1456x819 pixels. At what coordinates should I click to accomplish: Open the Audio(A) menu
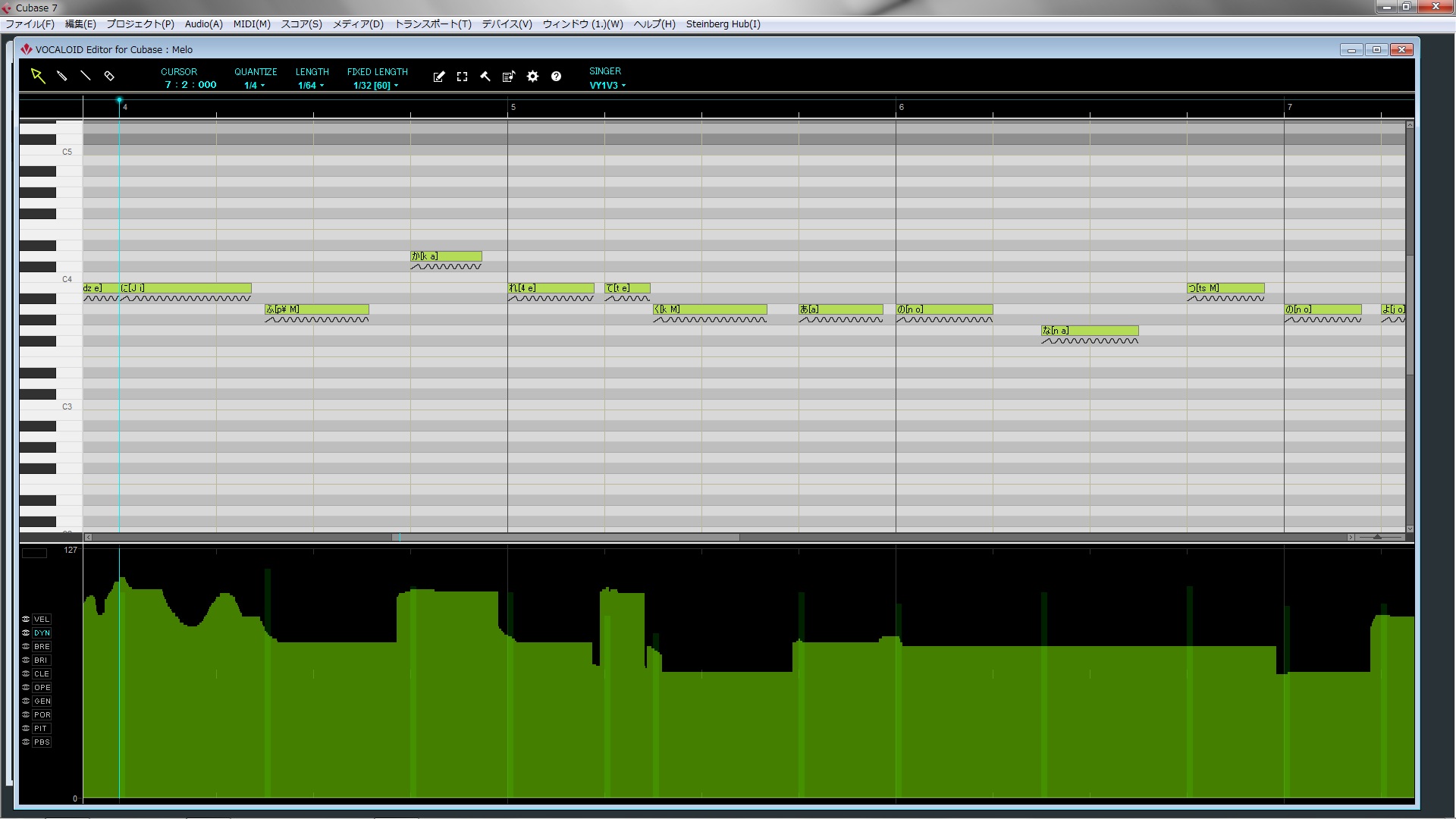point(204,24)
